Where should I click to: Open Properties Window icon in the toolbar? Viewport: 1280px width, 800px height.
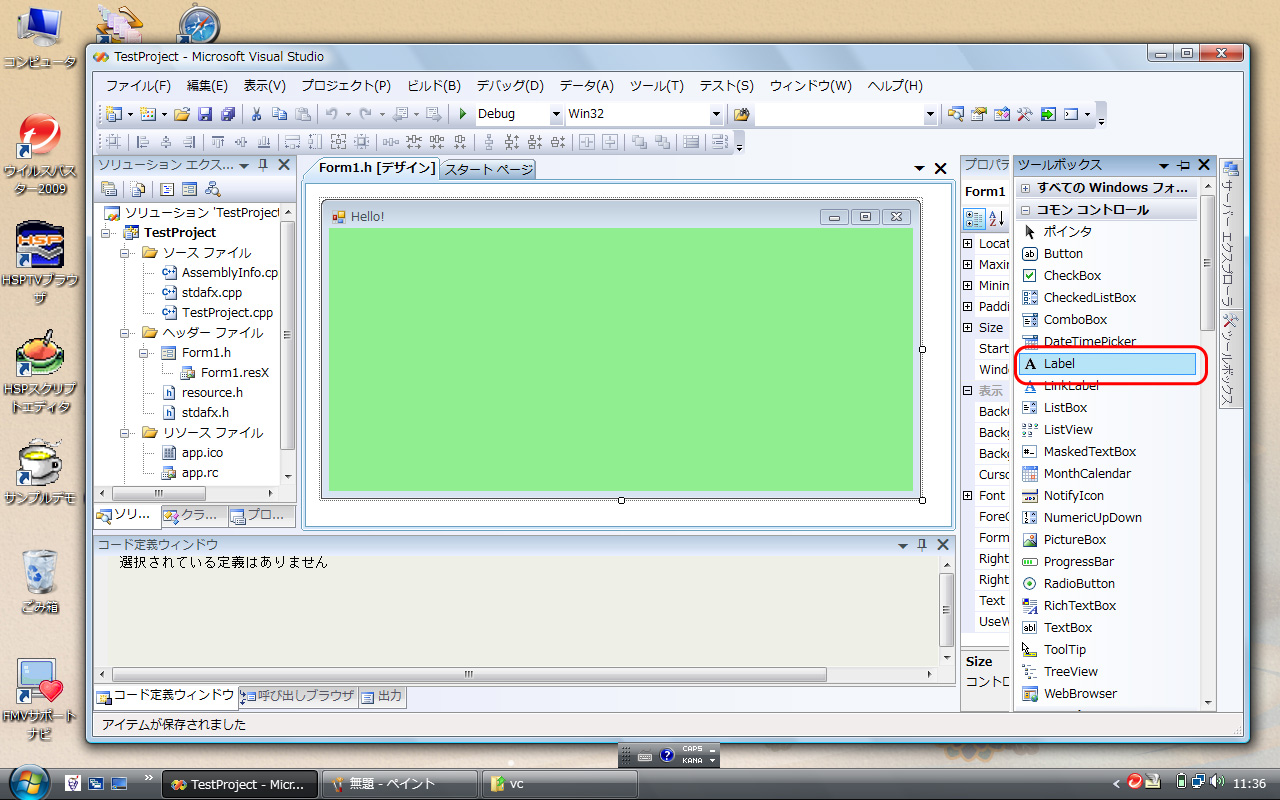click(979, 114)
